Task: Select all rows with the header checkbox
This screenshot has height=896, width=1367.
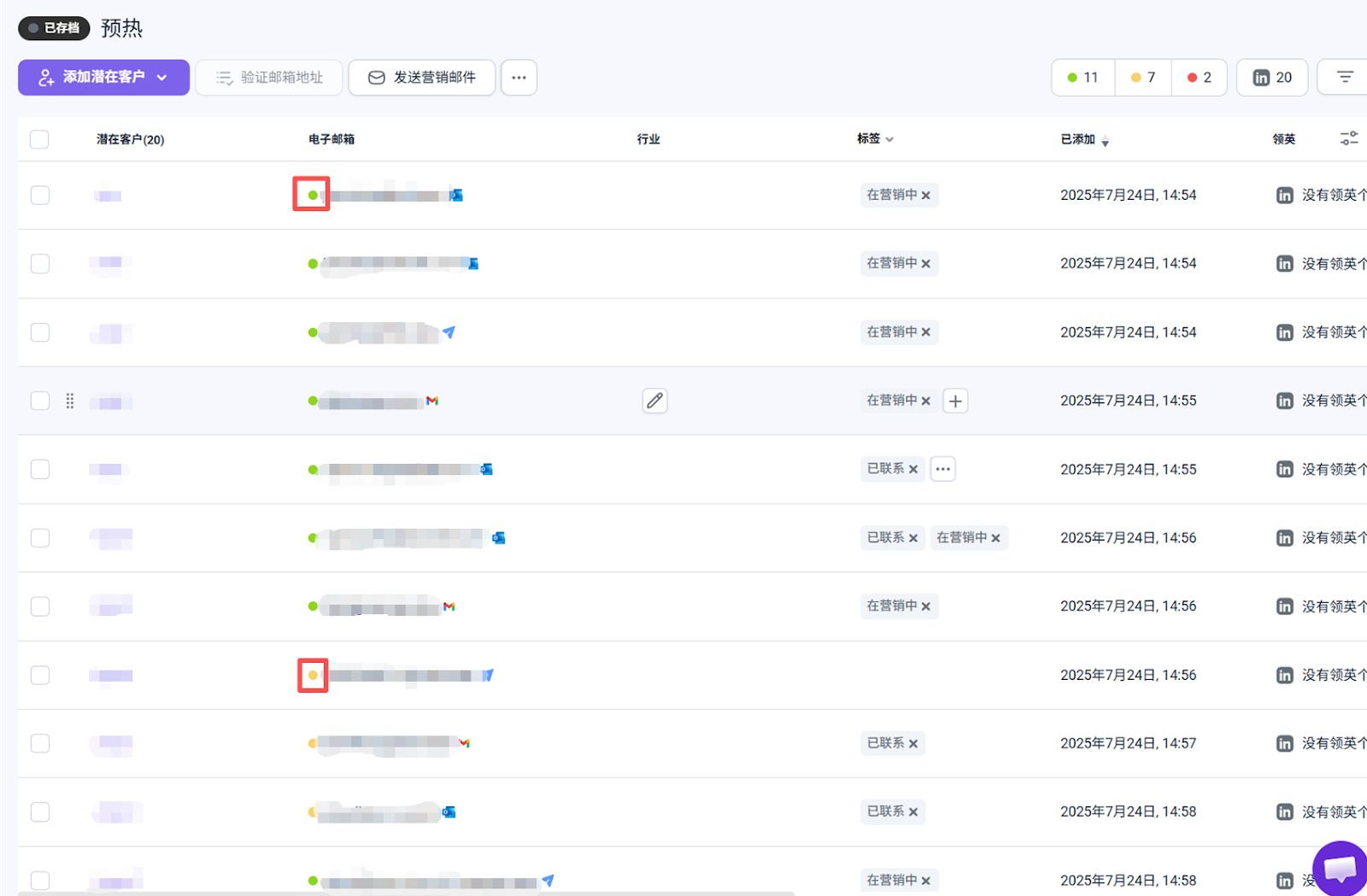Action: pos(39,139)
